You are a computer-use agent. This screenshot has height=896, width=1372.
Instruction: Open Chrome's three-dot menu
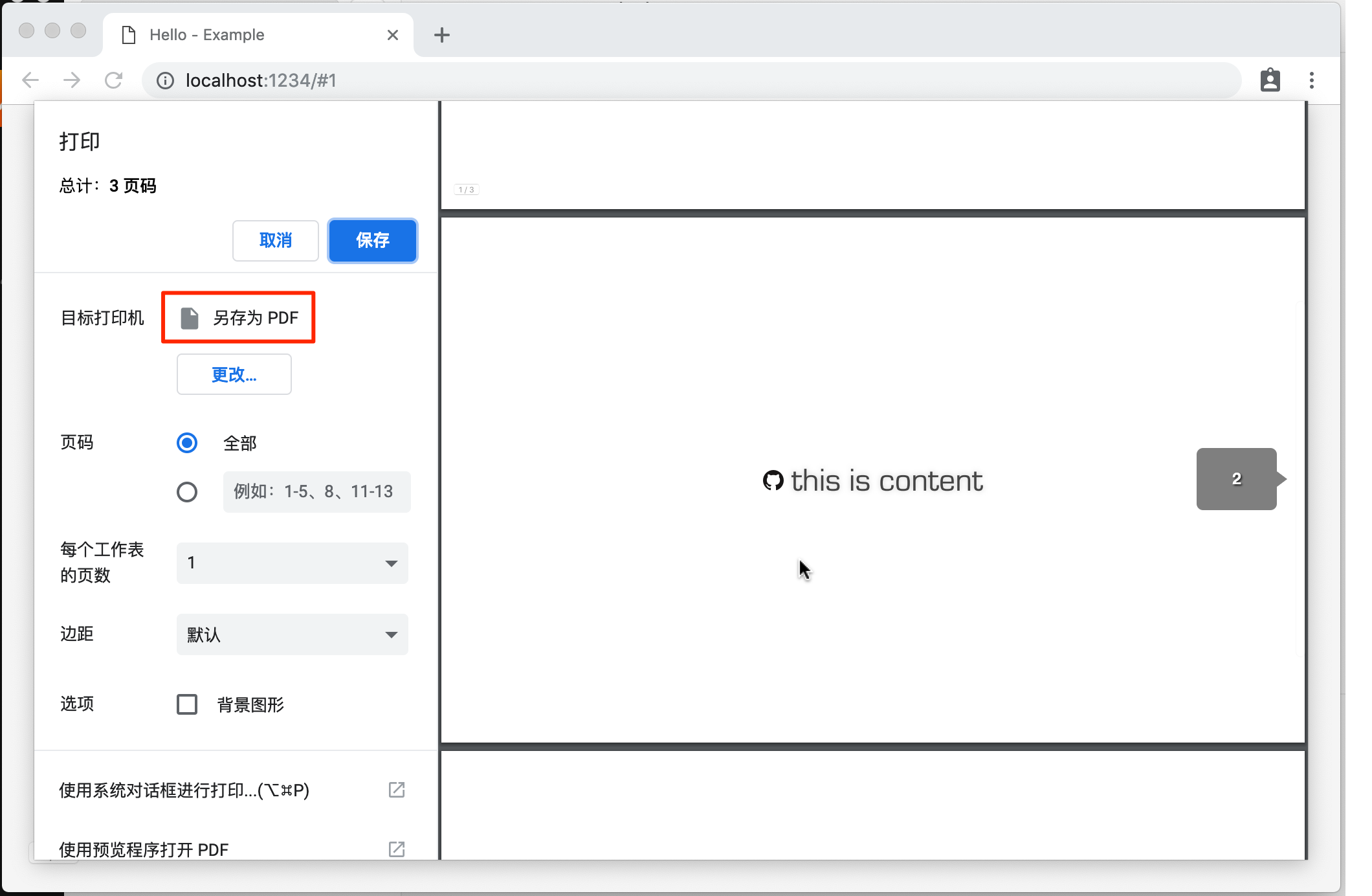(1312, 80)
